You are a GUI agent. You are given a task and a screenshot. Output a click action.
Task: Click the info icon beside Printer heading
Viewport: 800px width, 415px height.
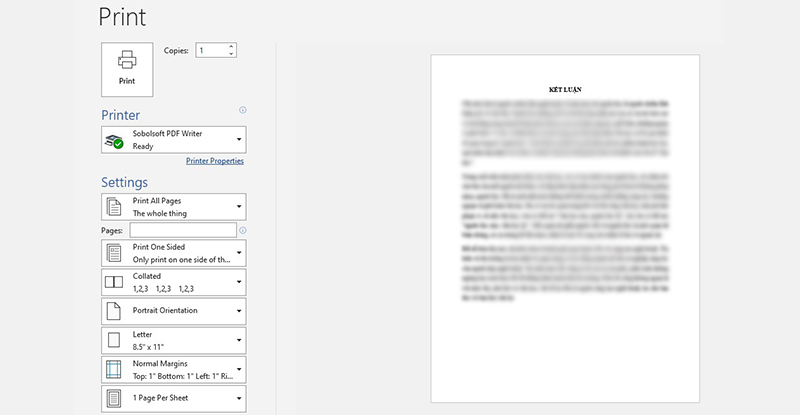243,110
